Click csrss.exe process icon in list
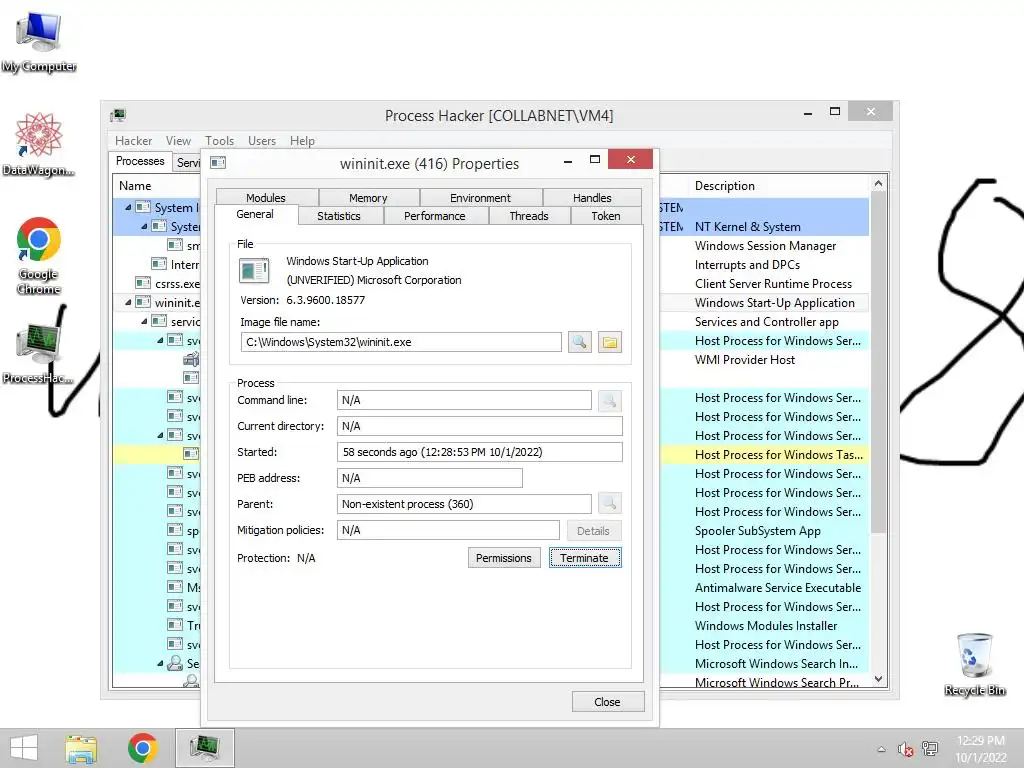The image size is (1024, 768). 143,283
